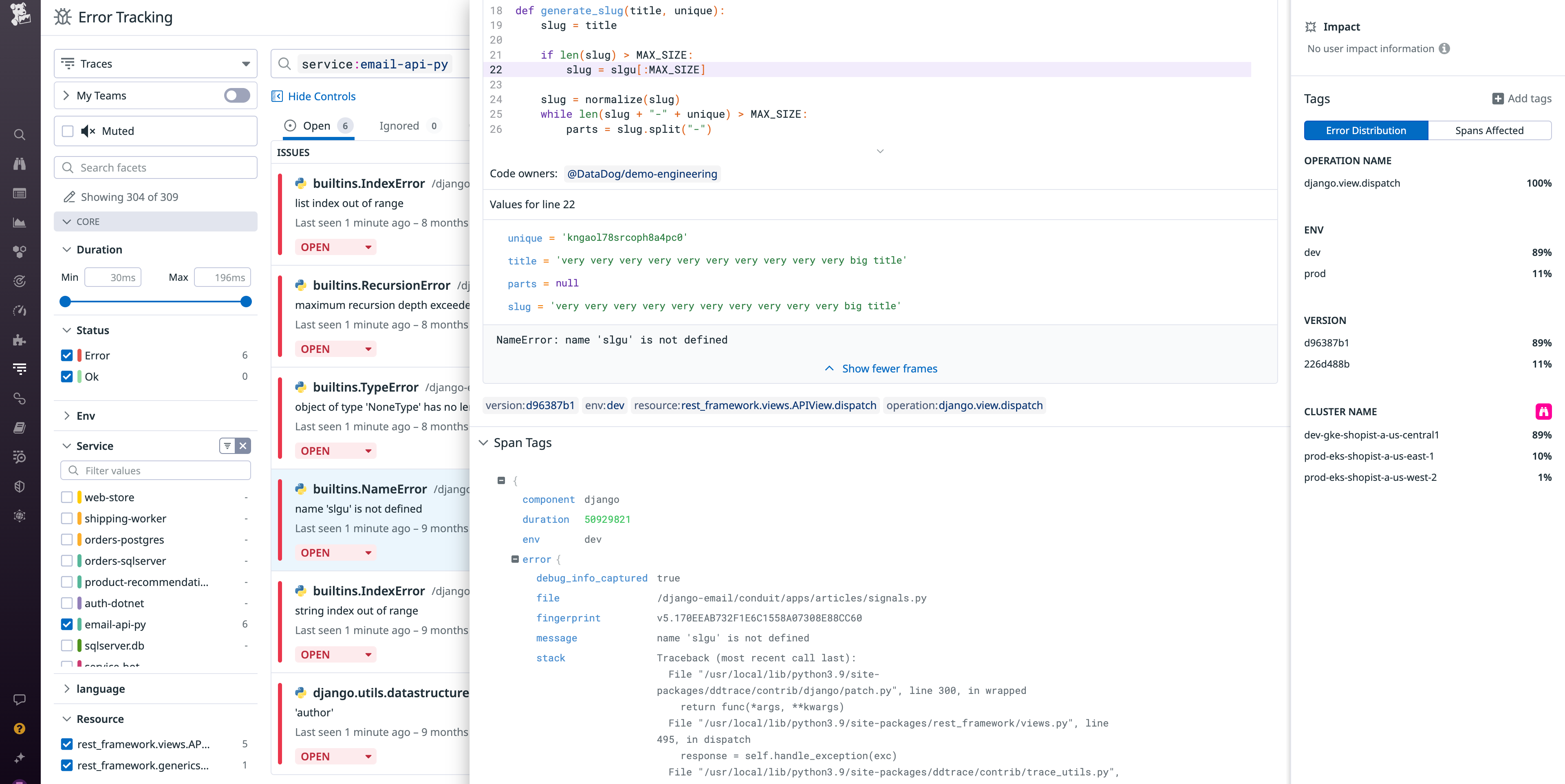Select the dashboards chart icon in sidebar
The width and height of the screenshot is (1565, 784).
20,222
